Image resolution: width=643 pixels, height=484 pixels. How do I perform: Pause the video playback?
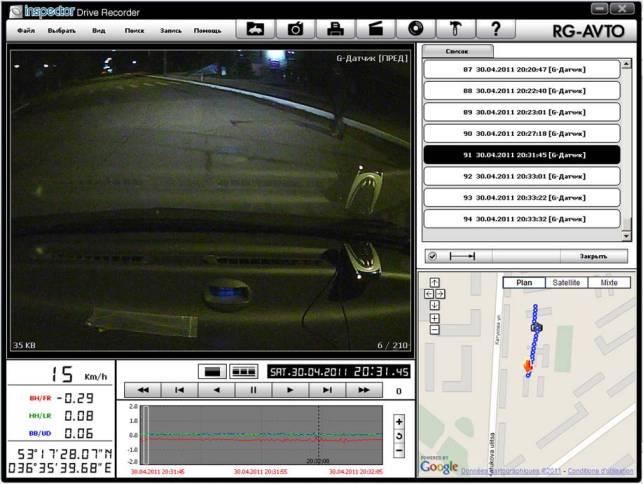[254, 390]
